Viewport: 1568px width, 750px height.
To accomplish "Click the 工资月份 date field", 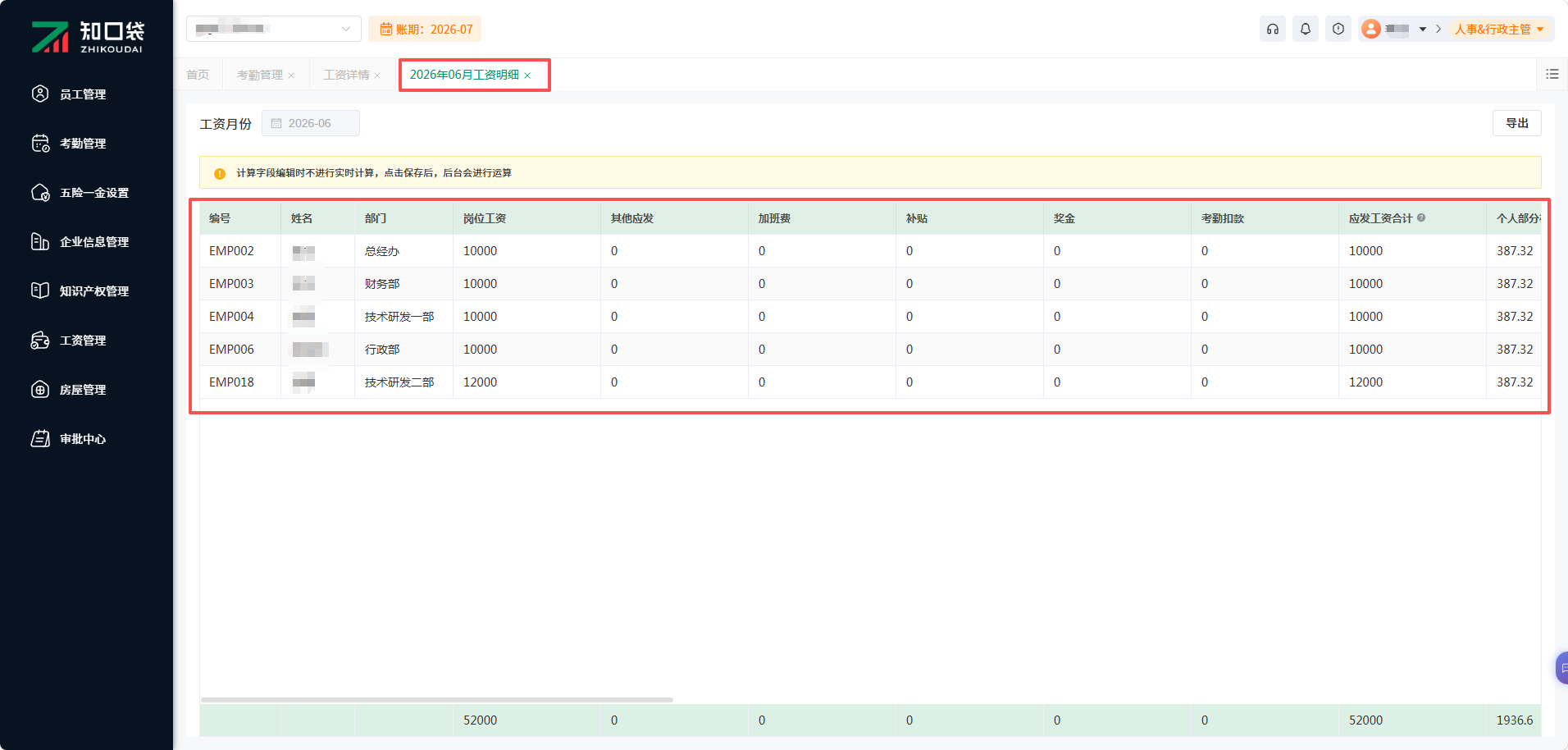I will [311, 123].
